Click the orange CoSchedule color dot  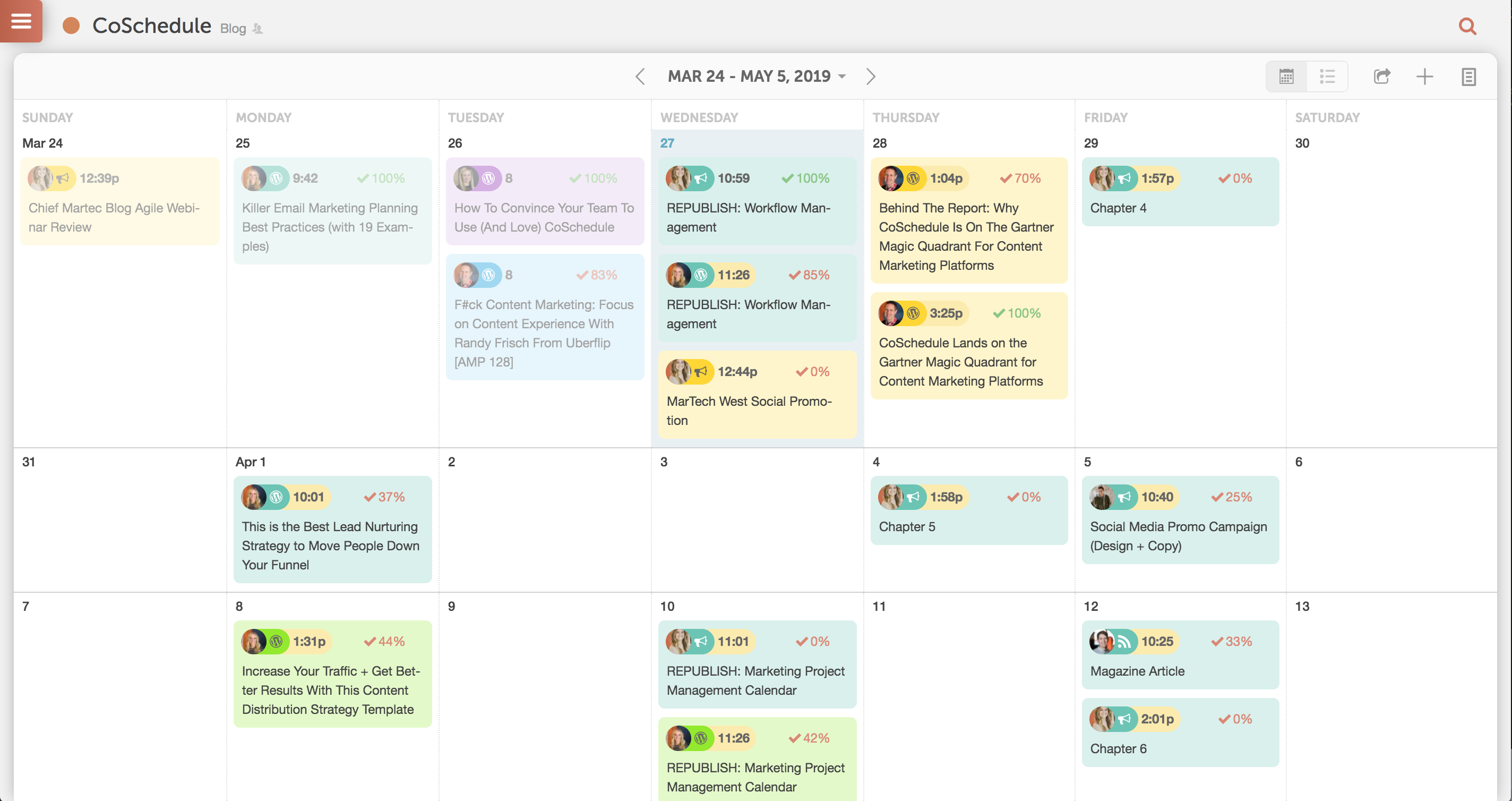point(71,26)
